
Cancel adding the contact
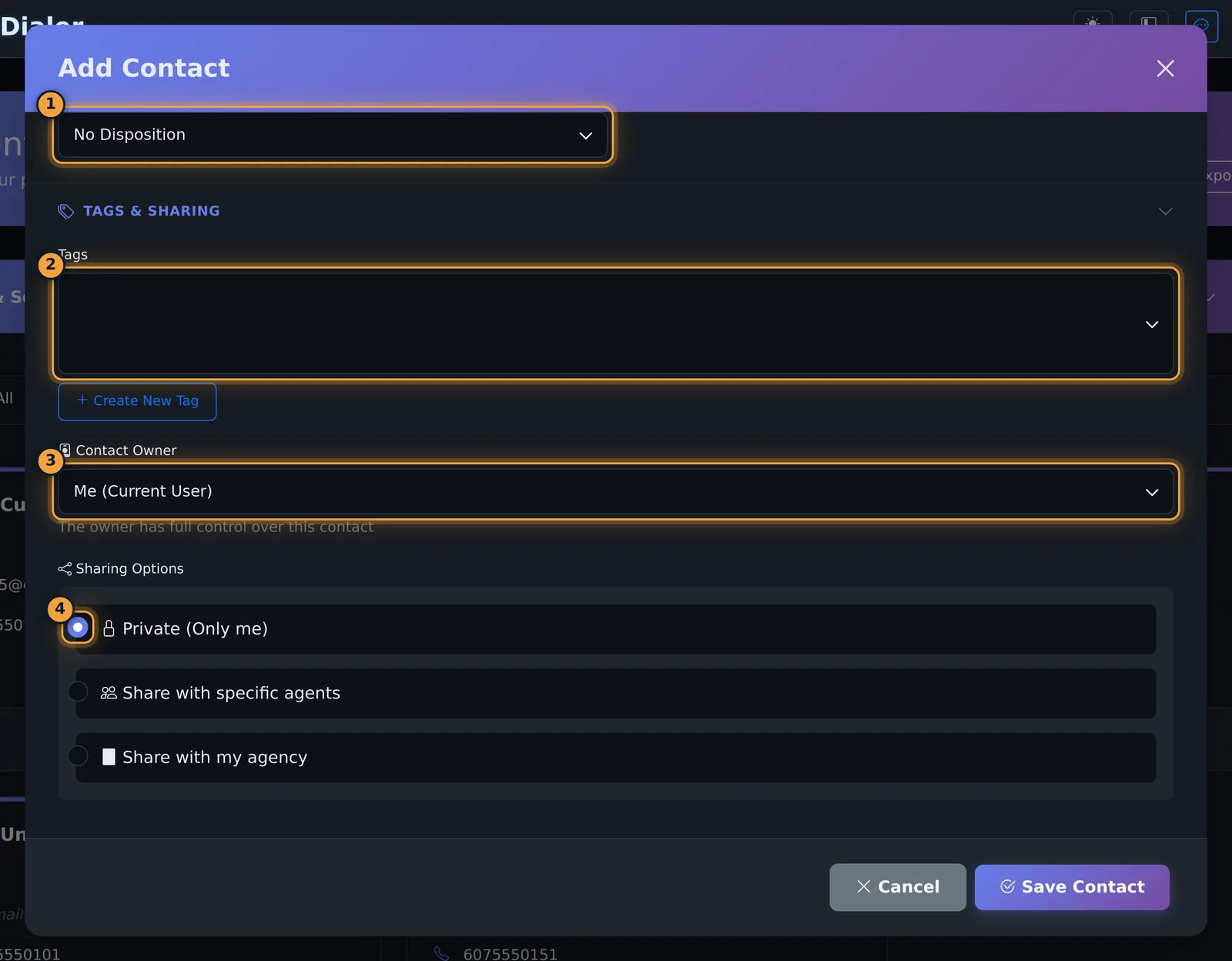(x=898, y=887)
